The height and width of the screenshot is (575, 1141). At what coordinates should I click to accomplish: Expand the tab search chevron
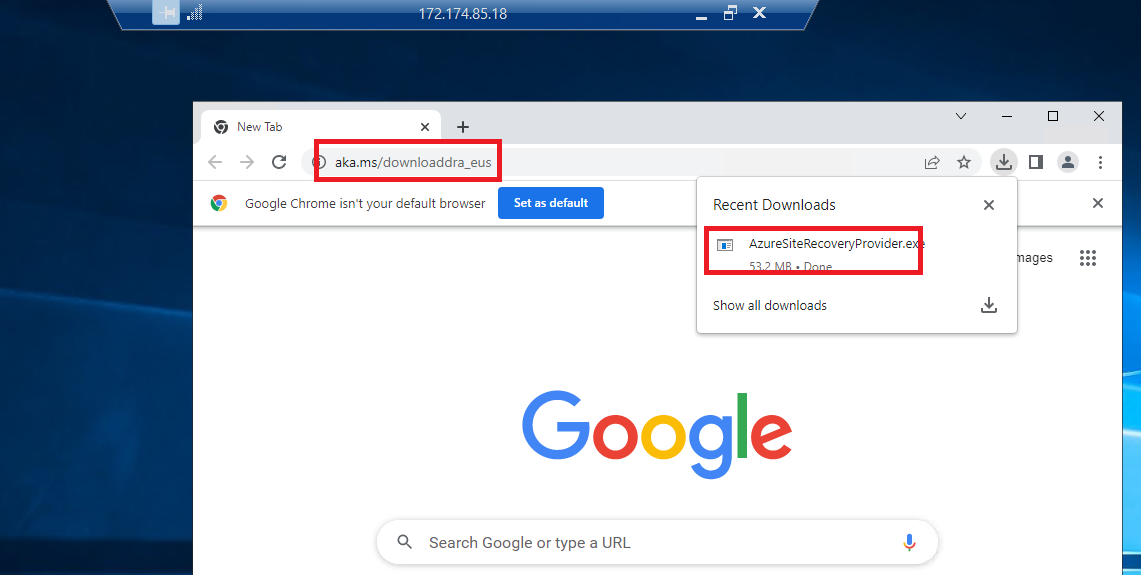point(961,116)
